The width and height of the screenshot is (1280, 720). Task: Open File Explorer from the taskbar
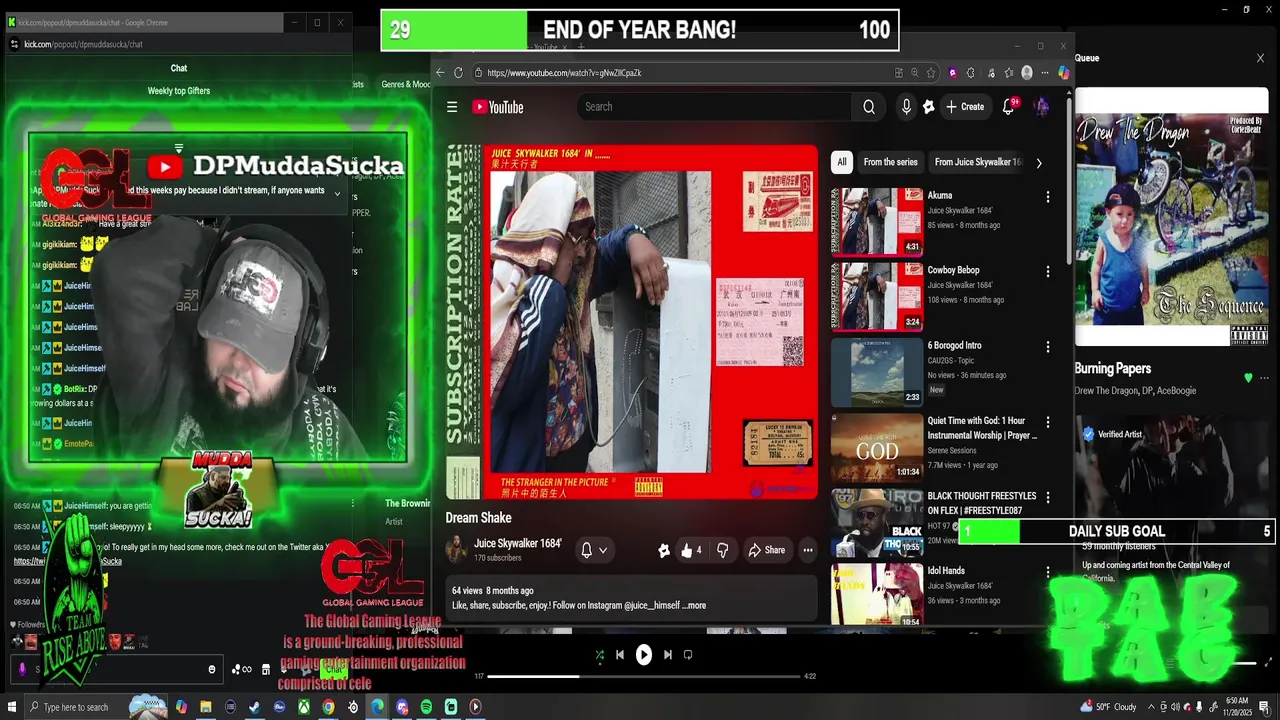(x=205, y=707)
